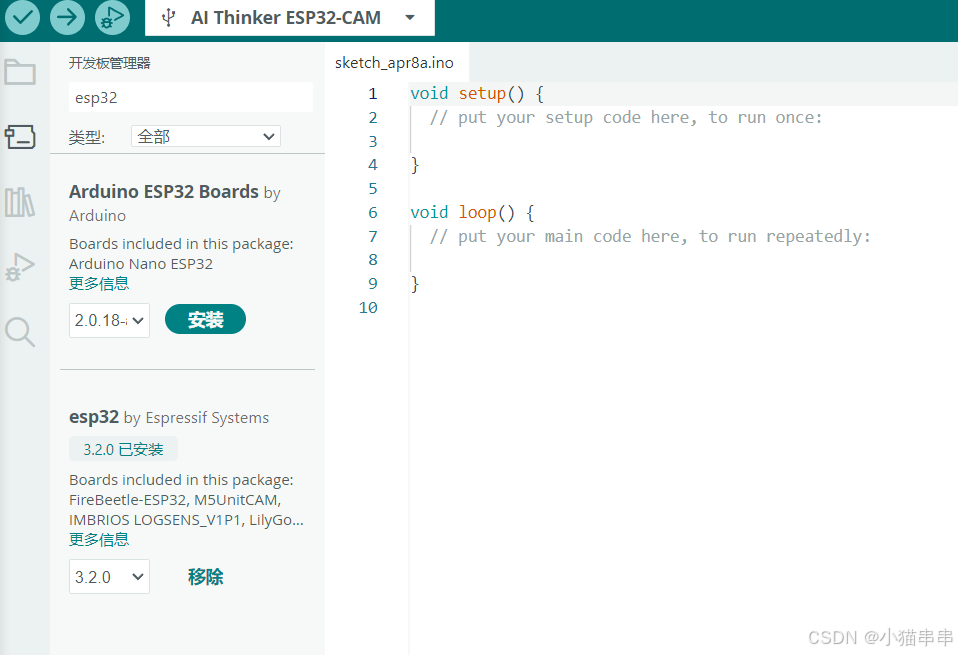
Task: Click the esp32 search field
Action: [191, 98]
